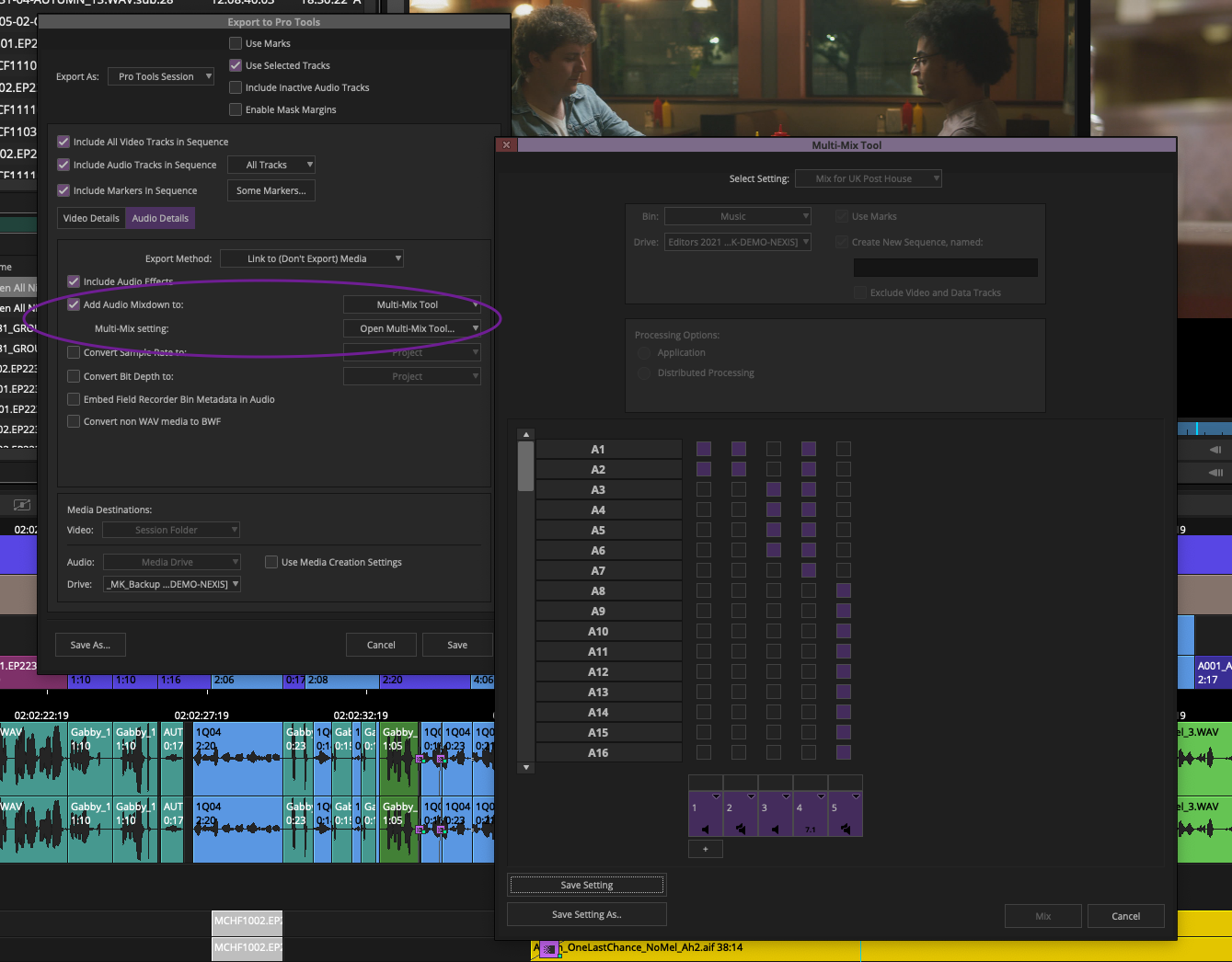The height and width of the screenshot is (962, 1232).
Task: Click the 7.1 surround indicator on mix channel 4
Action: click(811, 829)
